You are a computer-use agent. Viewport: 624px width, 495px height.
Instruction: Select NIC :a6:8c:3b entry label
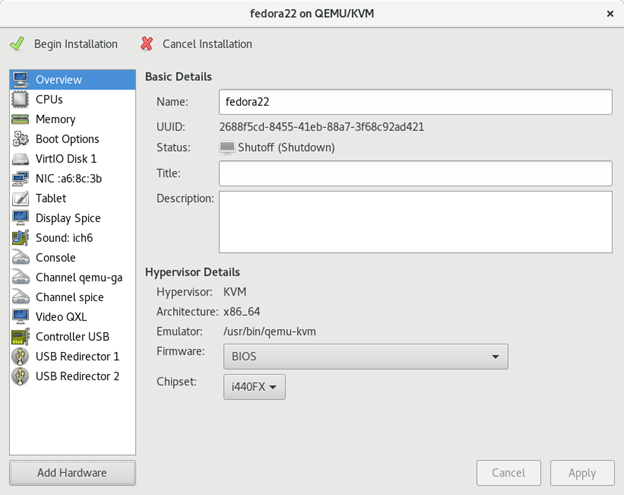click(68, 179)
